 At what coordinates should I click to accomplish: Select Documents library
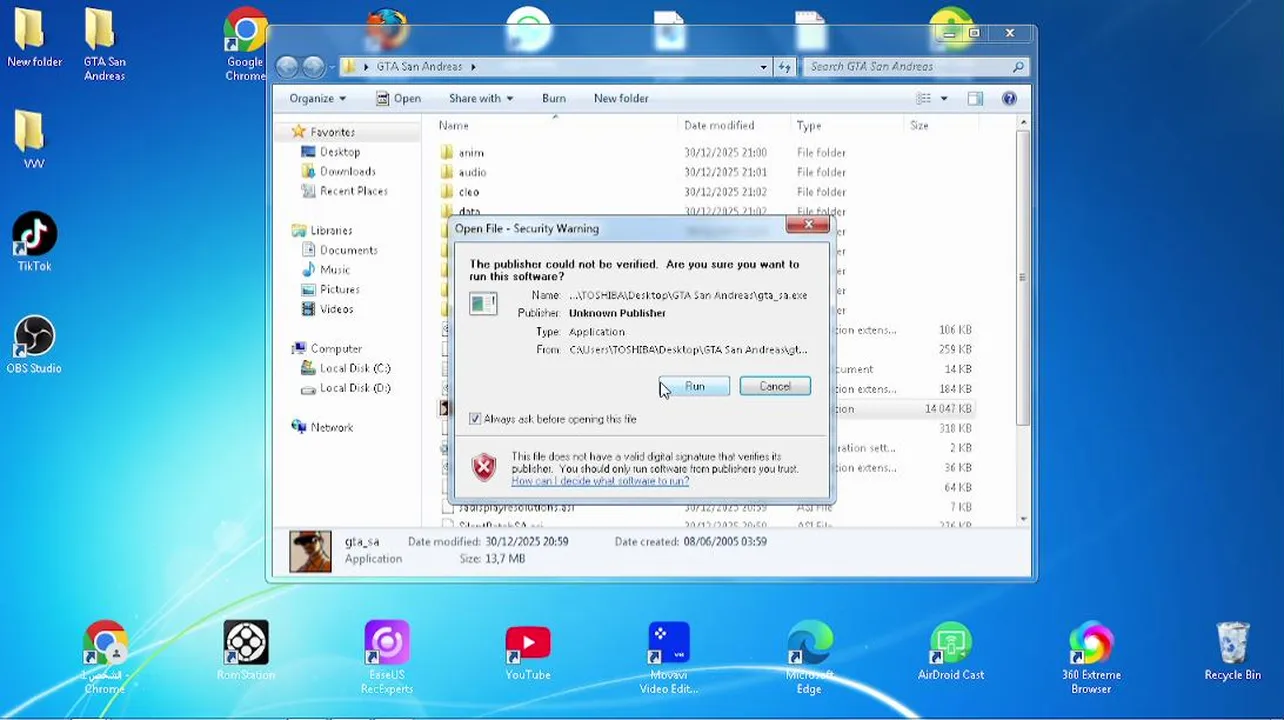coord(348,250)
